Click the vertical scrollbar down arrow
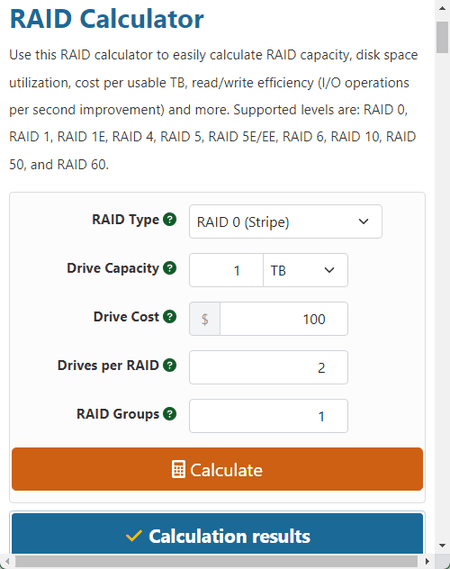The image size is (450, 569). (x=442, y=545)
